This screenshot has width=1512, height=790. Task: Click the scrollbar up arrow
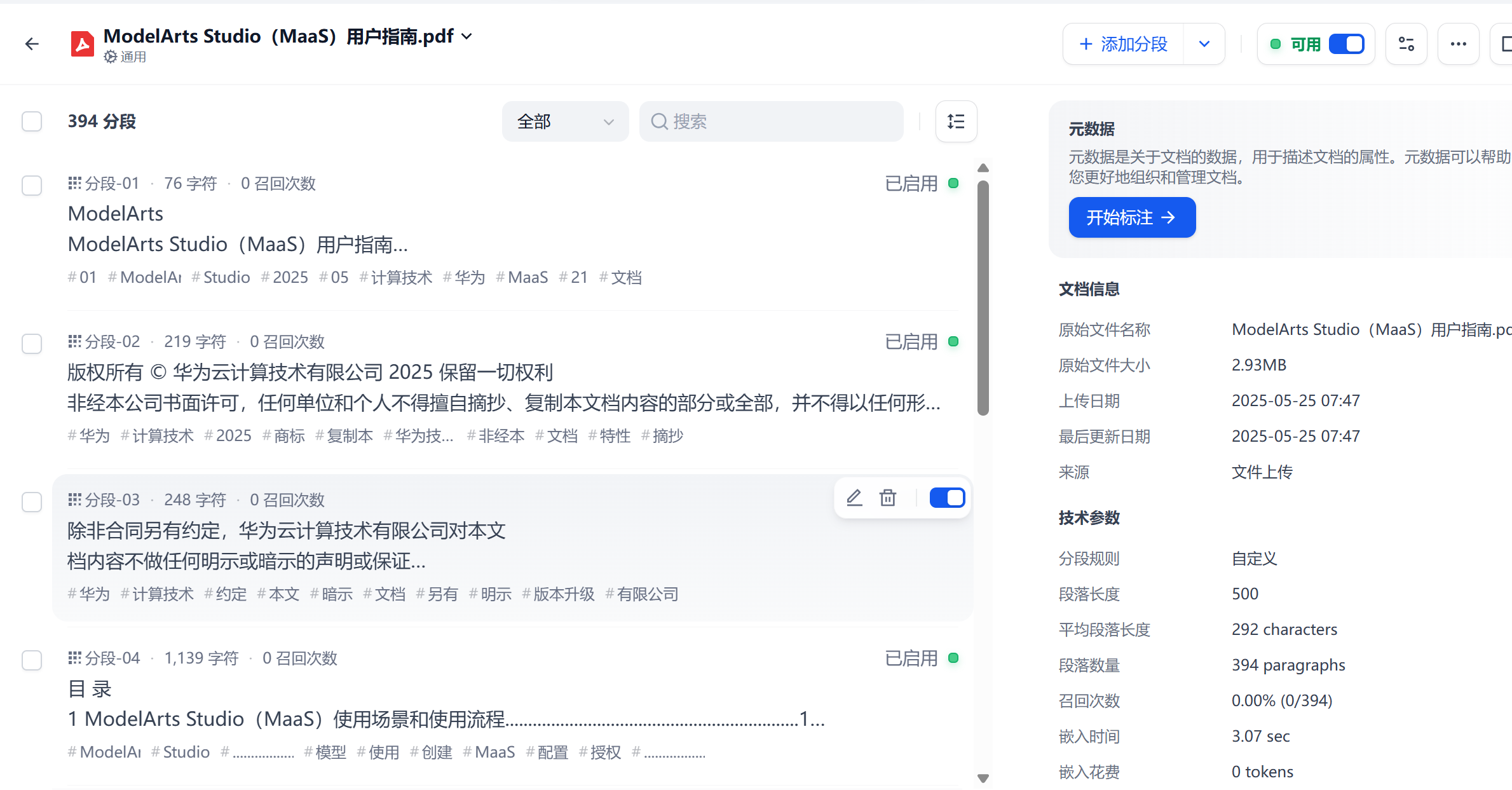983,168
